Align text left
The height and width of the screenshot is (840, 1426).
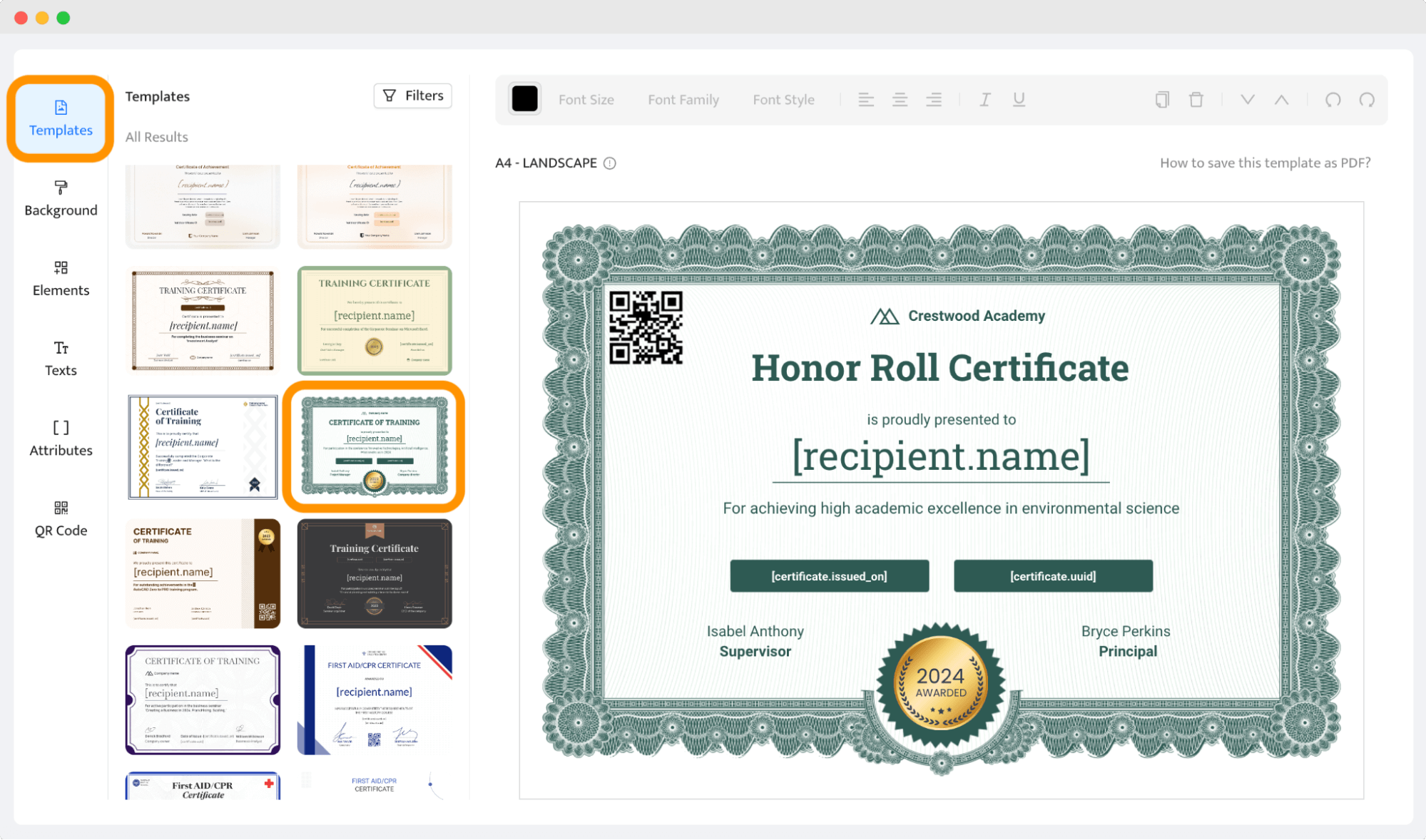coord(865,100)
